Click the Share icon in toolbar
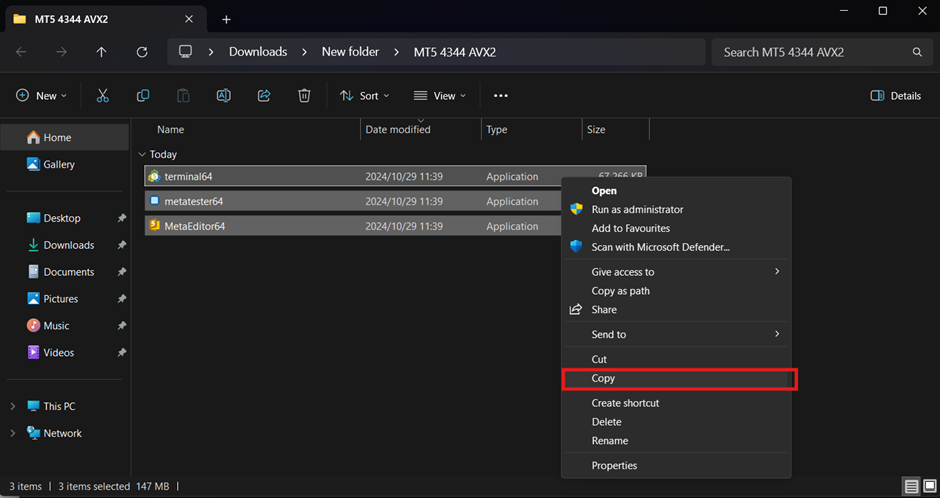 [x=264, y=96]
